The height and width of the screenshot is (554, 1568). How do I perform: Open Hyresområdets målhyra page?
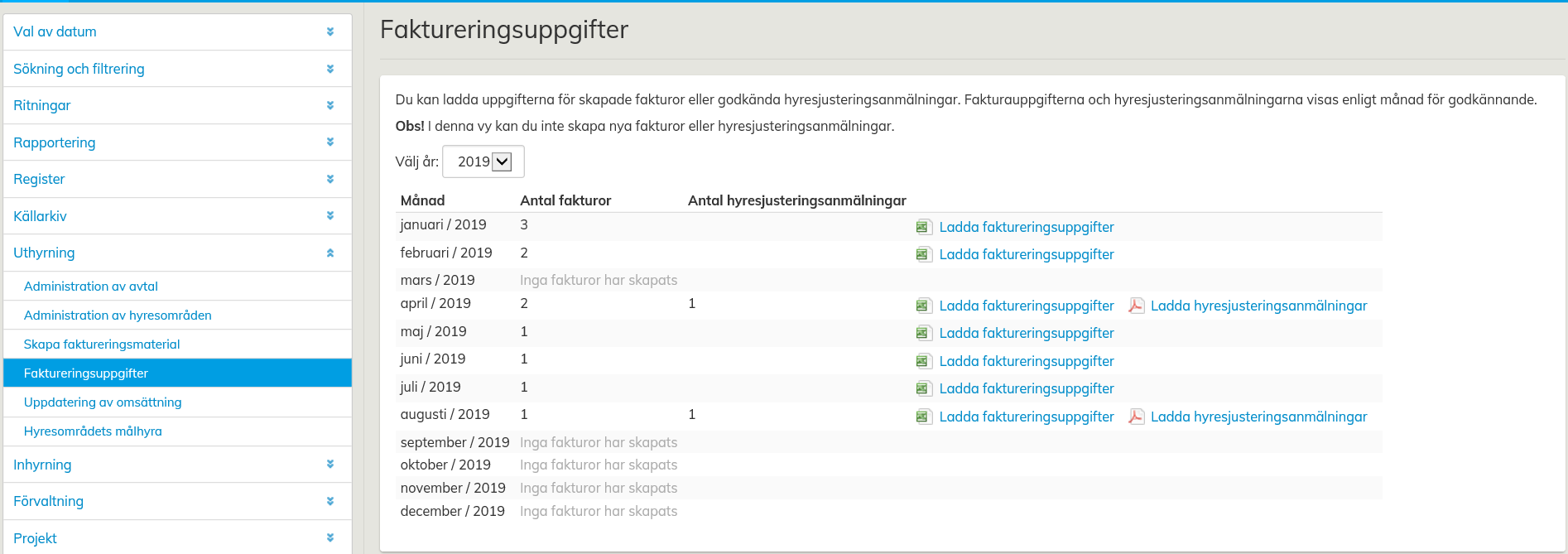93,431
